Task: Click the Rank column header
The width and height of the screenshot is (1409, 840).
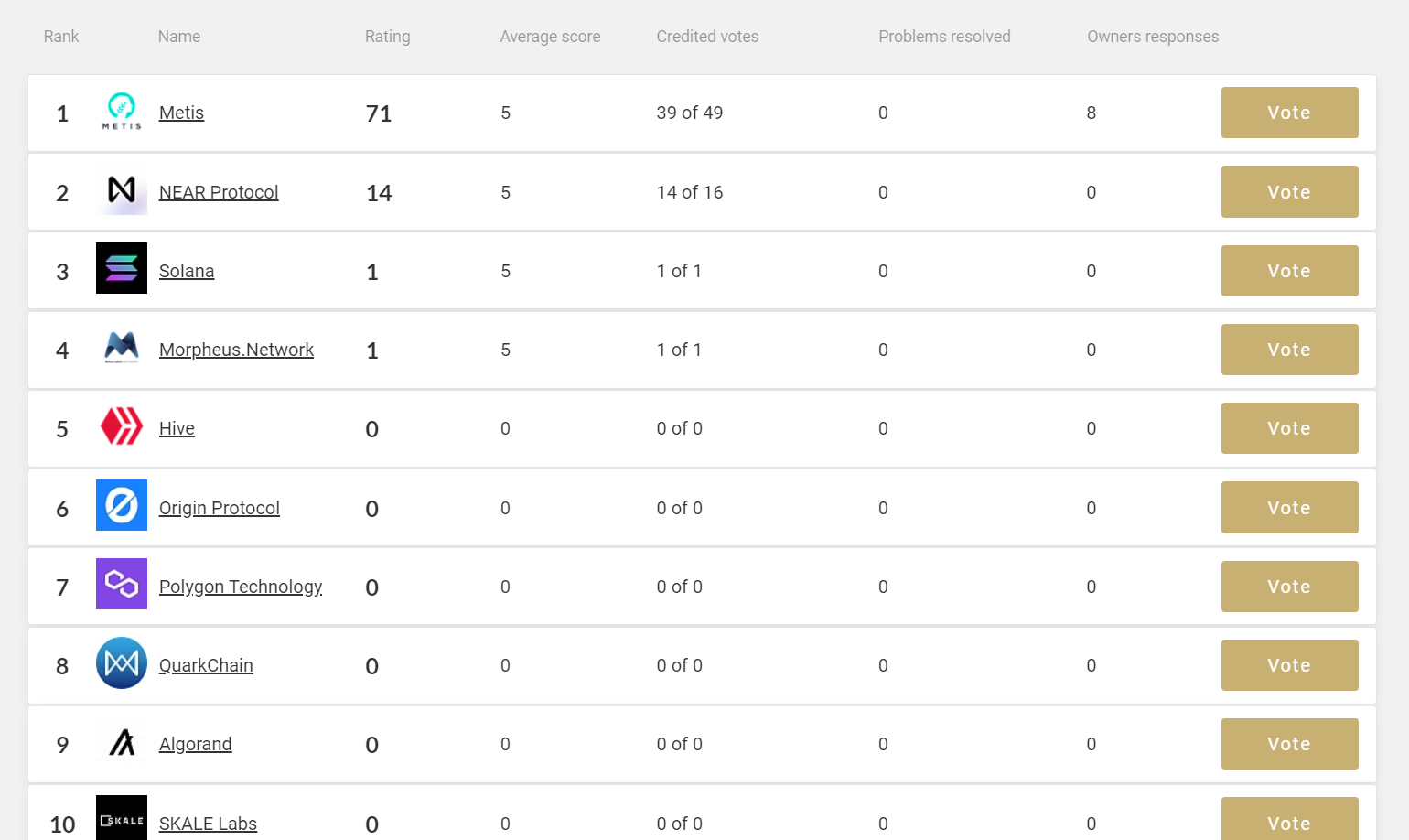Action: tap(61, 37)
